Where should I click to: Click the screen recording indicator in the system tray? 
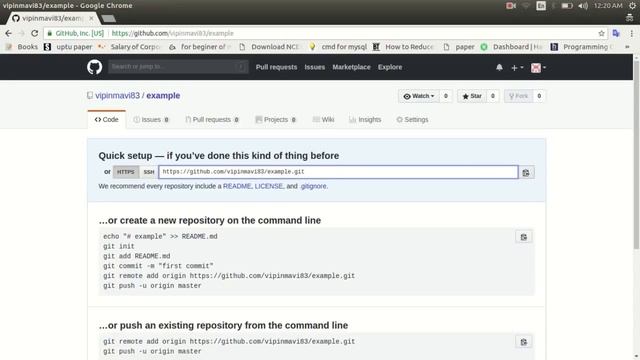pyautogui.click(x=510, y=6)
